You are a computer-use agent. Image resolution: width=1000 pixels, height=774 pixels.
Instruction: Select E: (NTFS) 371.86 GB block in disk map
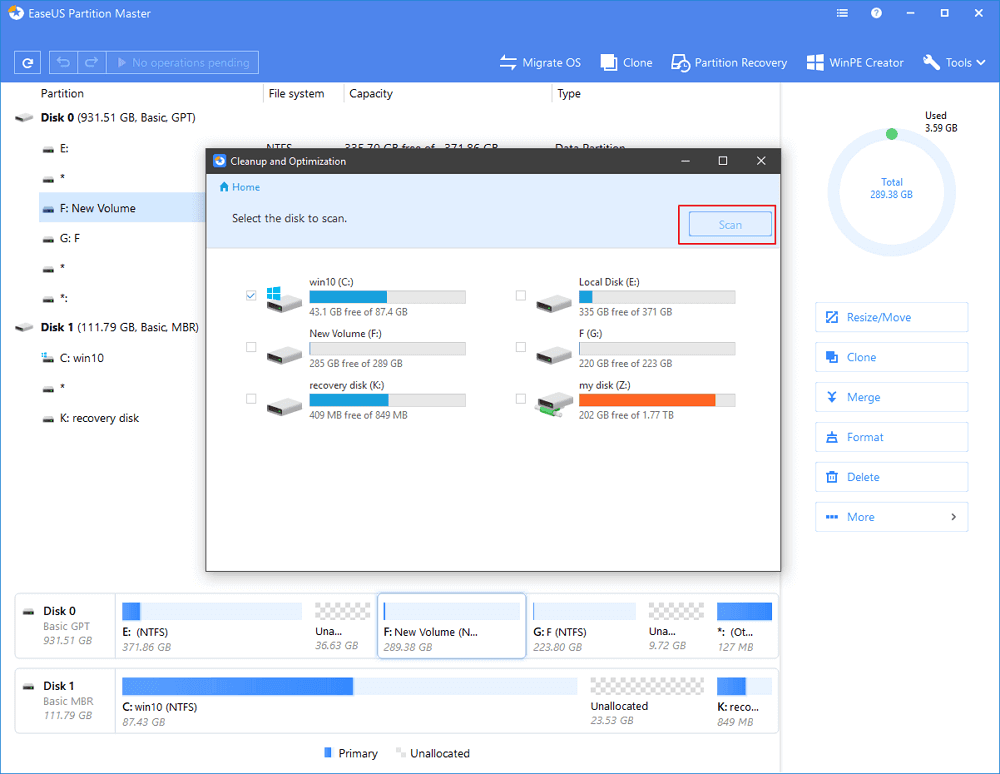coord(212,627)
